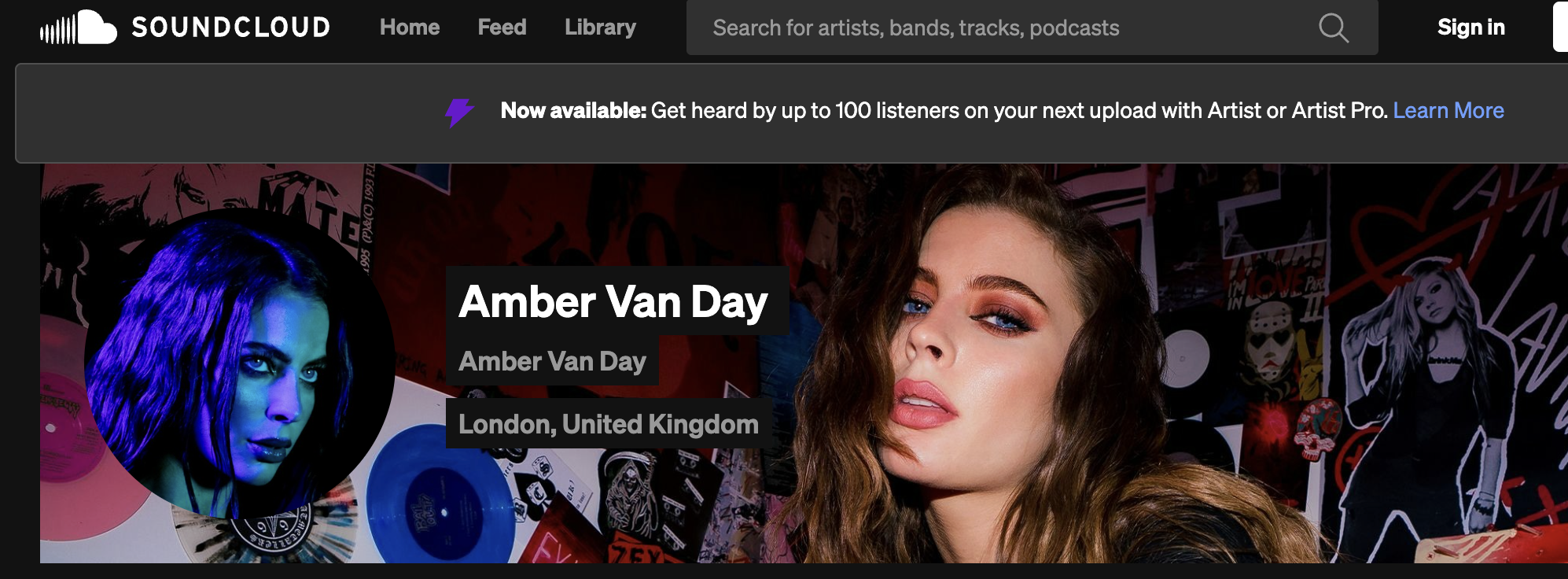Image resolution: width=1568 pixels, height=579 pixels.
Task: Click the London, United Kingdom location label
Action: 609,424
